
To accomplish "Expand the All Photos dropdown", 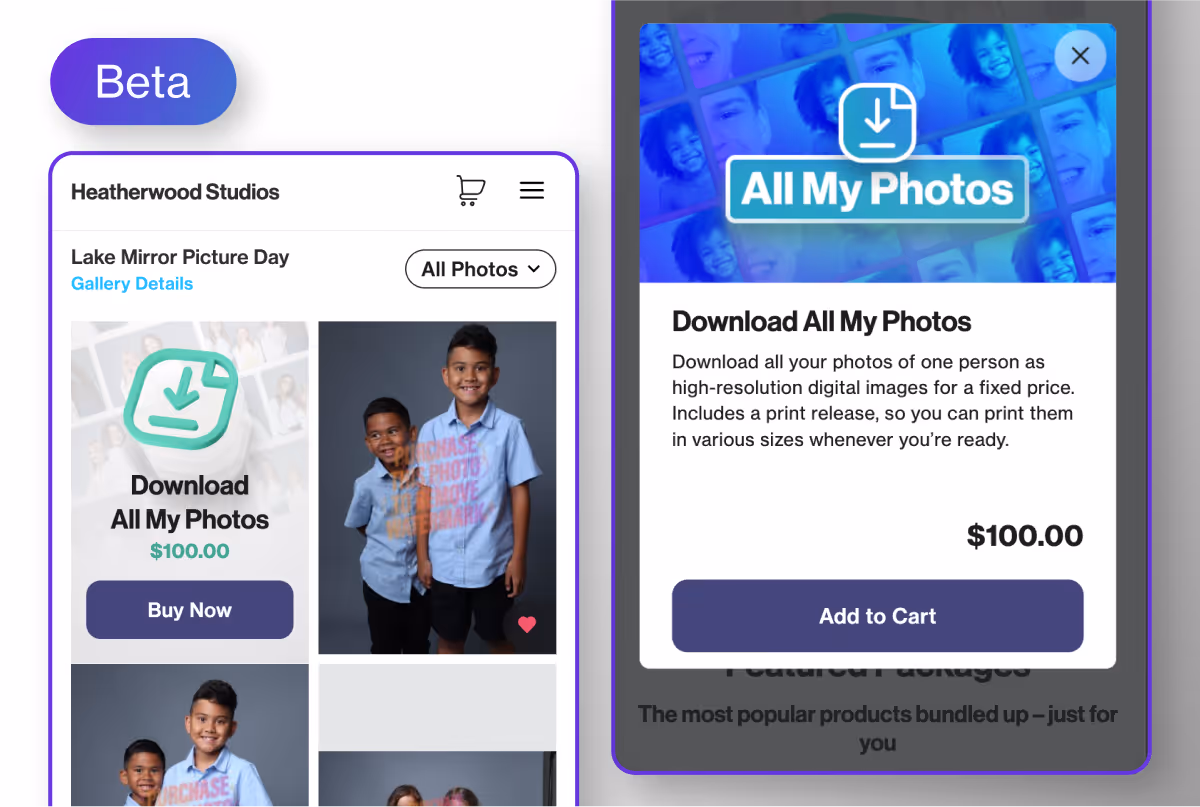I will [x=480, y=269].
